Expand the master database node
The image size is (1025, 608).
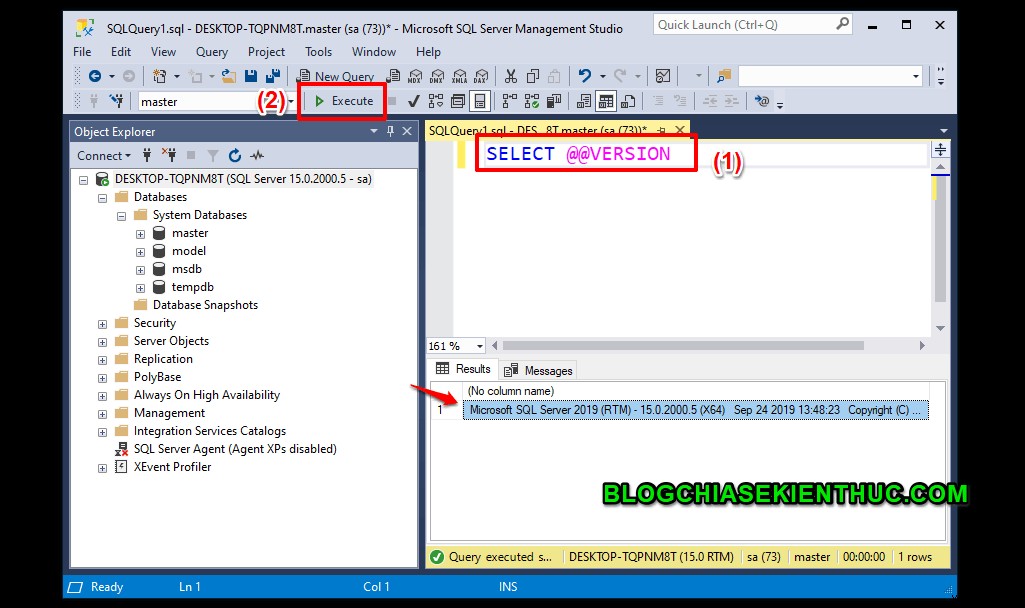pyautogui.click(x=141, y=232)
